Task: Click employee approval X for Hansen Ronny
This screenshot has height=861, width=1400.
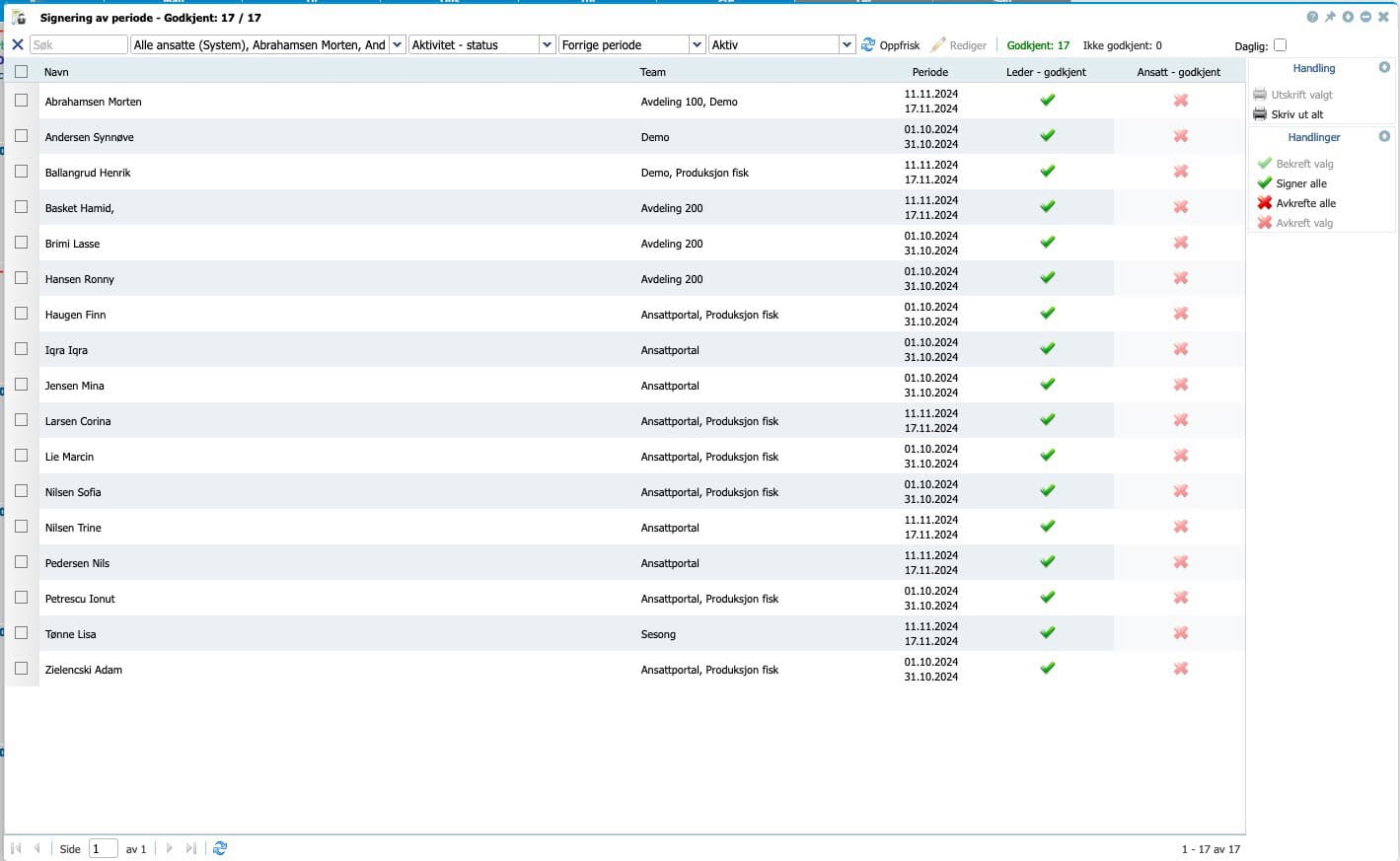Action: point(1181,278)
